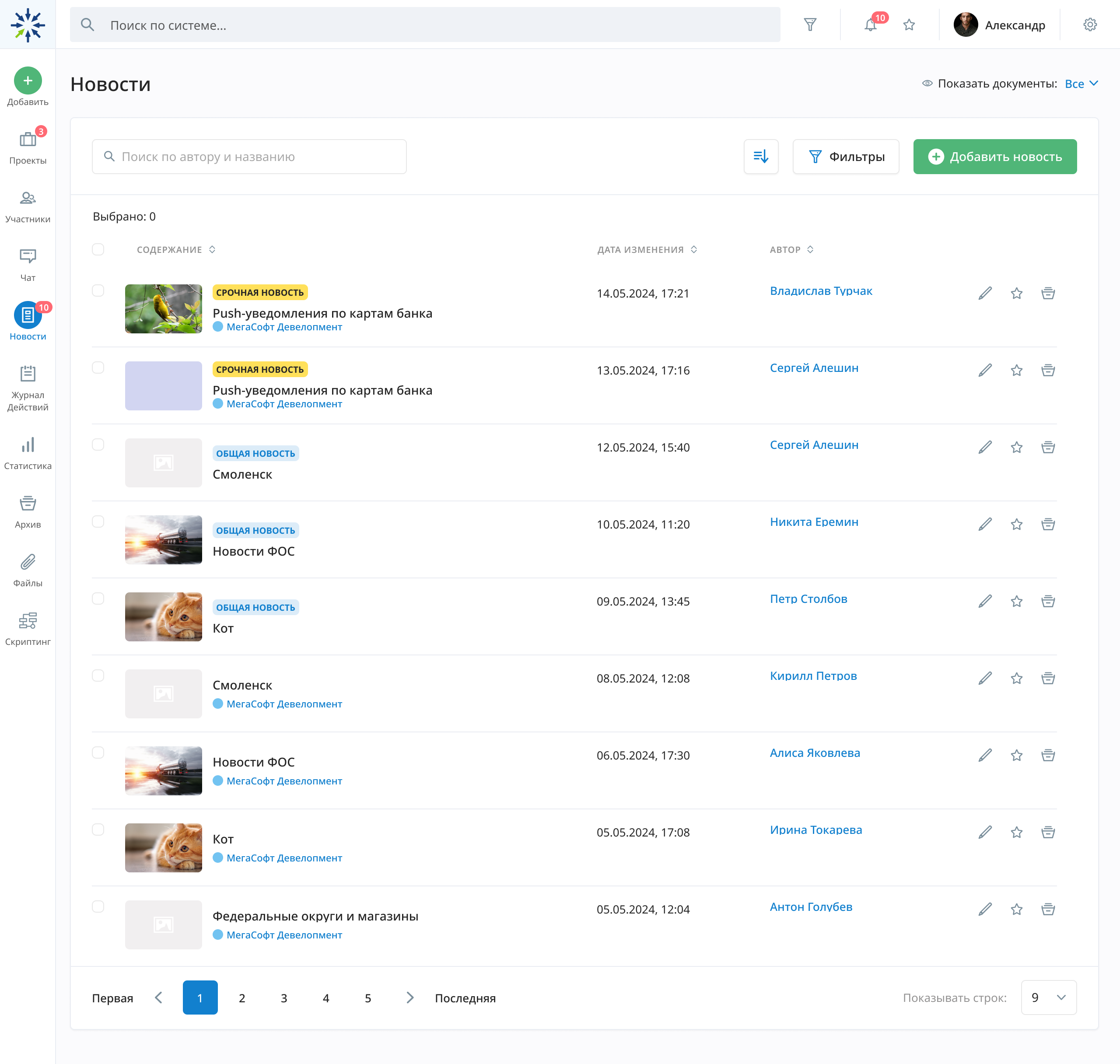
Task: Open settings gear in top bar
Action: (1089, 25)
